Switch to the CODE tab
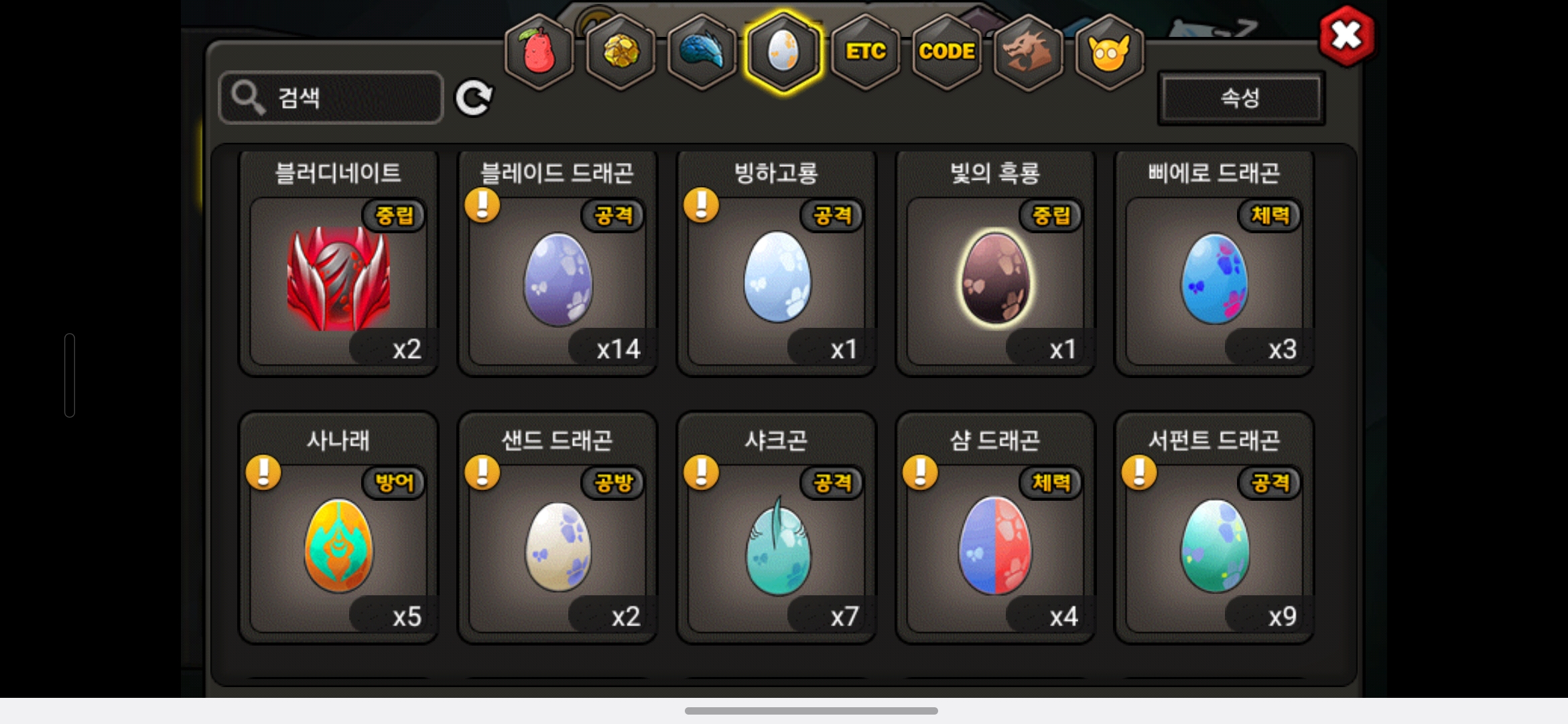The height and width of the screenshot is (724, 1568). 947,52
